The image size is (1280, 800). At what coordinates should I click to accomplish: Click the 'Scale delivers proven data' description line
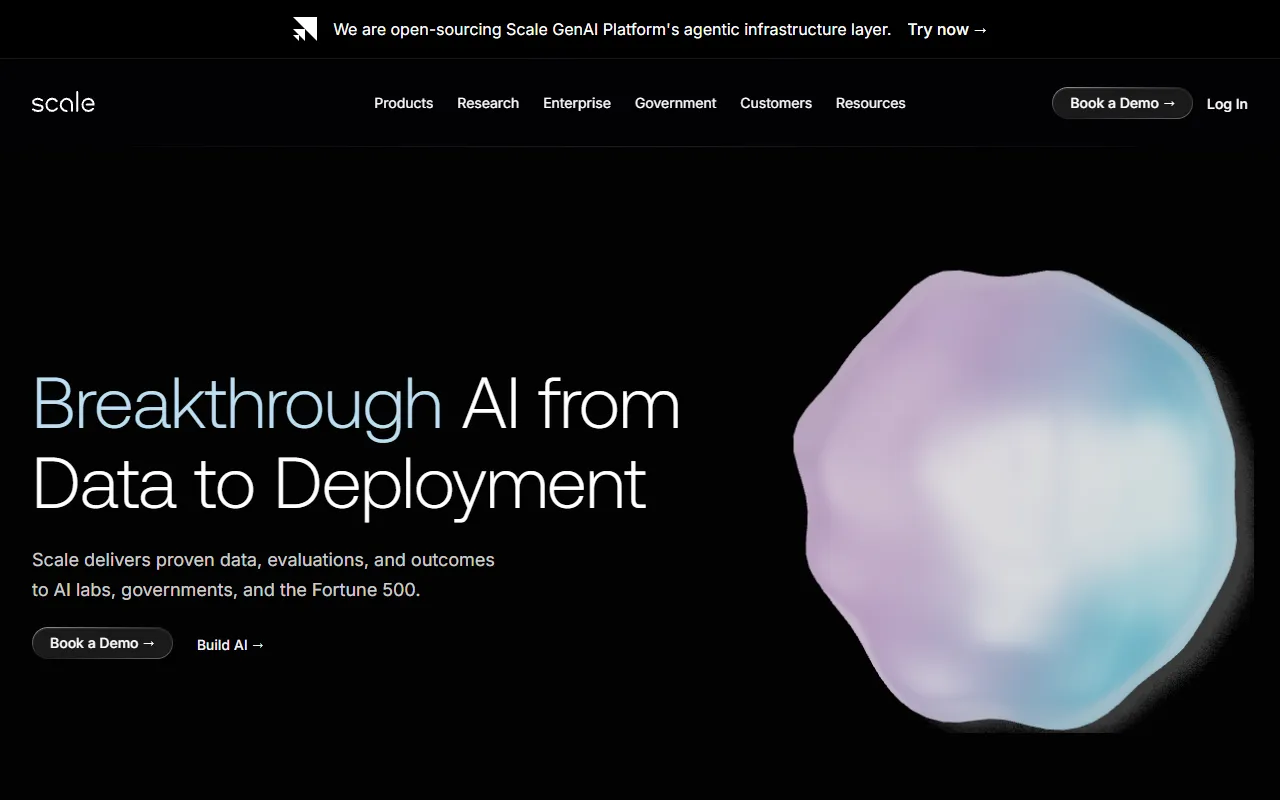click(263, 560)
